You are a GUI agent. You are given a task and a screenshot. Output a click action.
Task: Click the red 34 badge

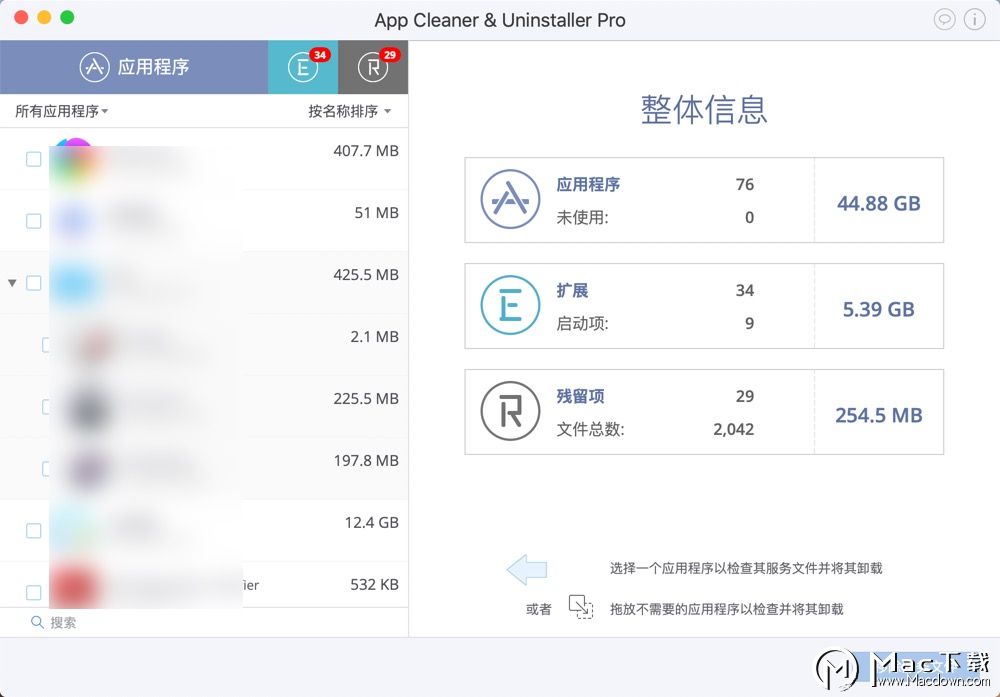(320, 55)
